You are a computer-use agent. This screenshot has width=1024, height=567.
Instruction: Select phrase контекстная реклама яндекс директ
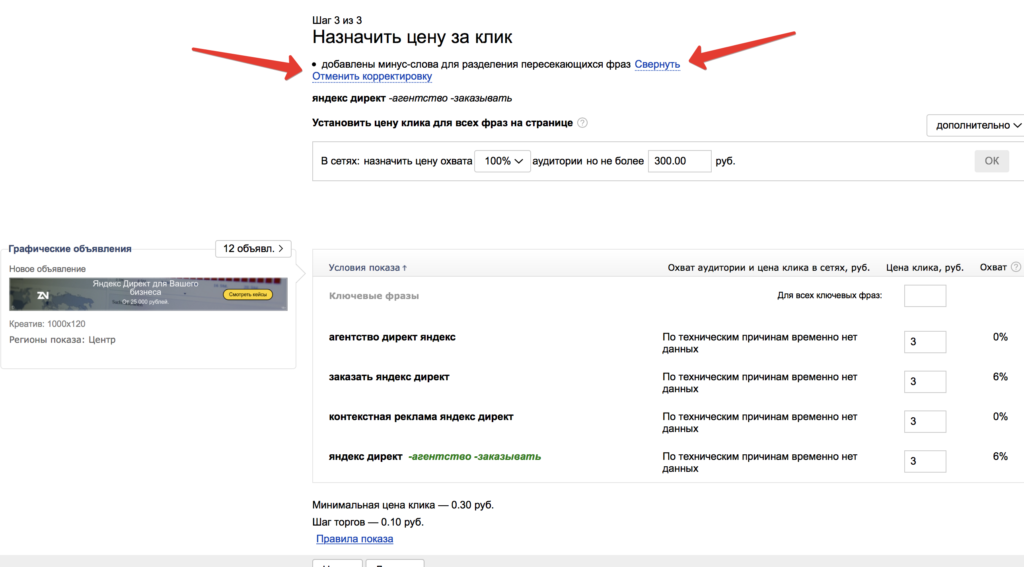(x=421, y=417)
